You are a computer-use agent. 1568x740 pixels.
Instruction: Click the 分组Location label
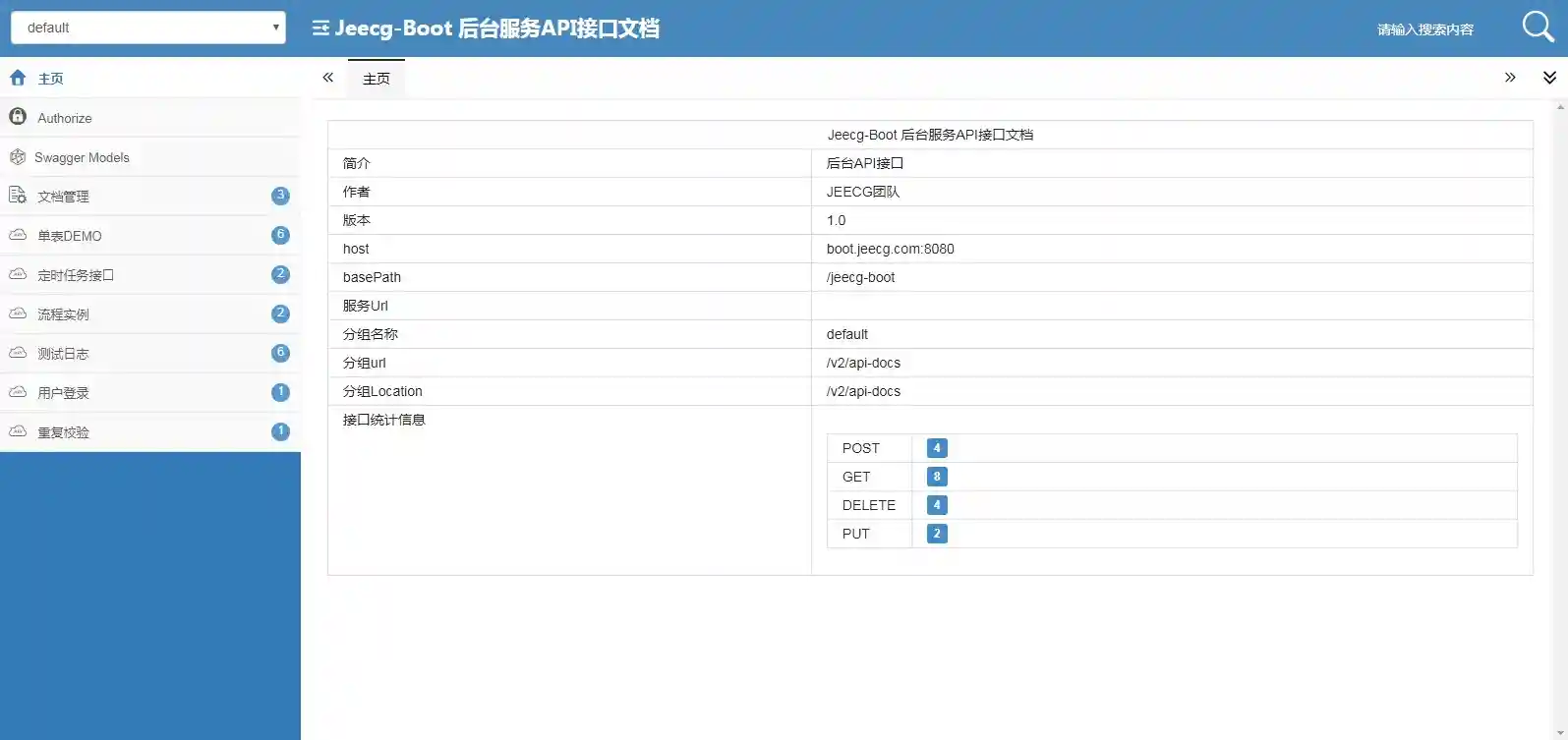coord(382,391)
